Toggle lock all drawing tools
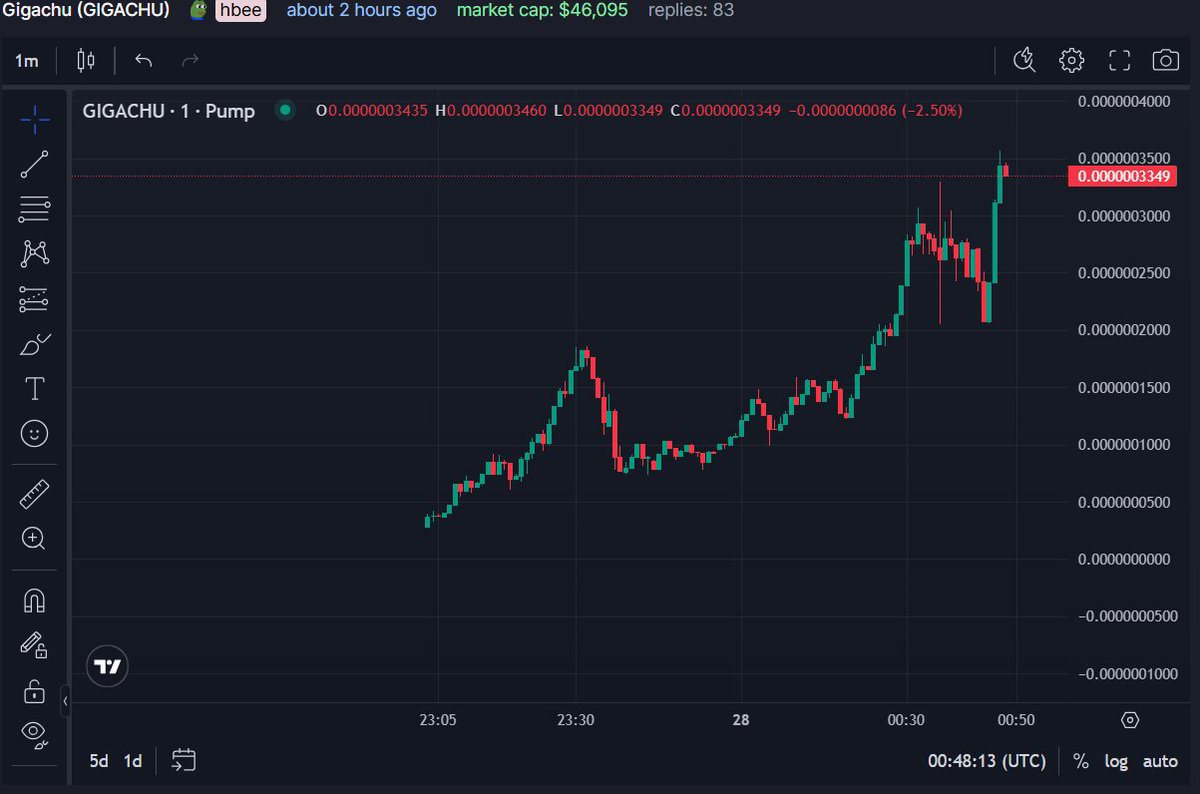 (x=34, y=690)
